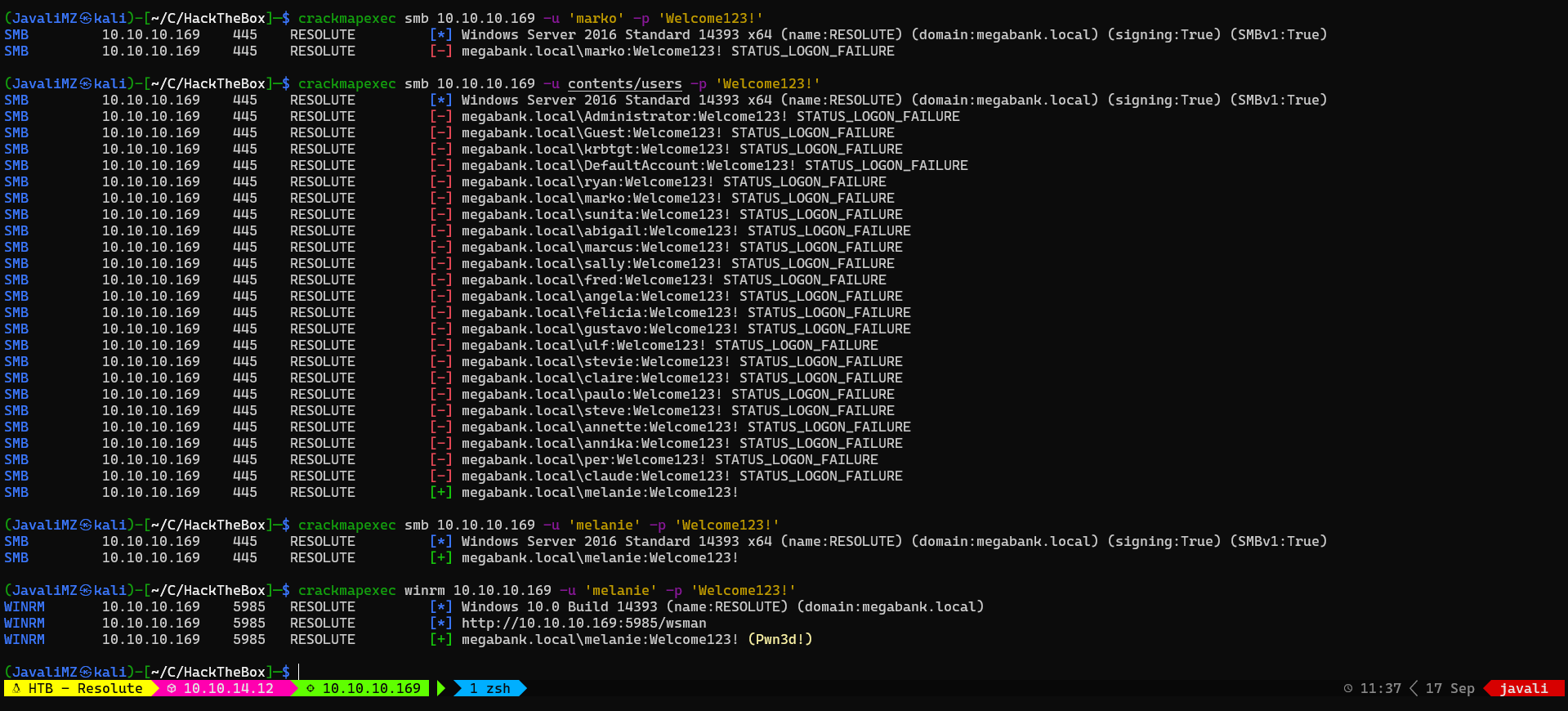The image size is (1568, 711).
Task: Click the red 'javali' hostname badge
Action: coord(1524,688)
